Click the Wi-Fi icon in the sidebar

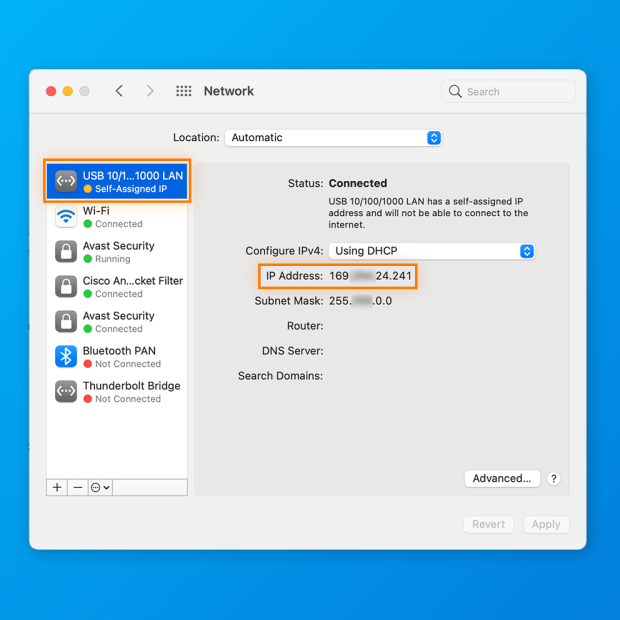click(66, 217)
